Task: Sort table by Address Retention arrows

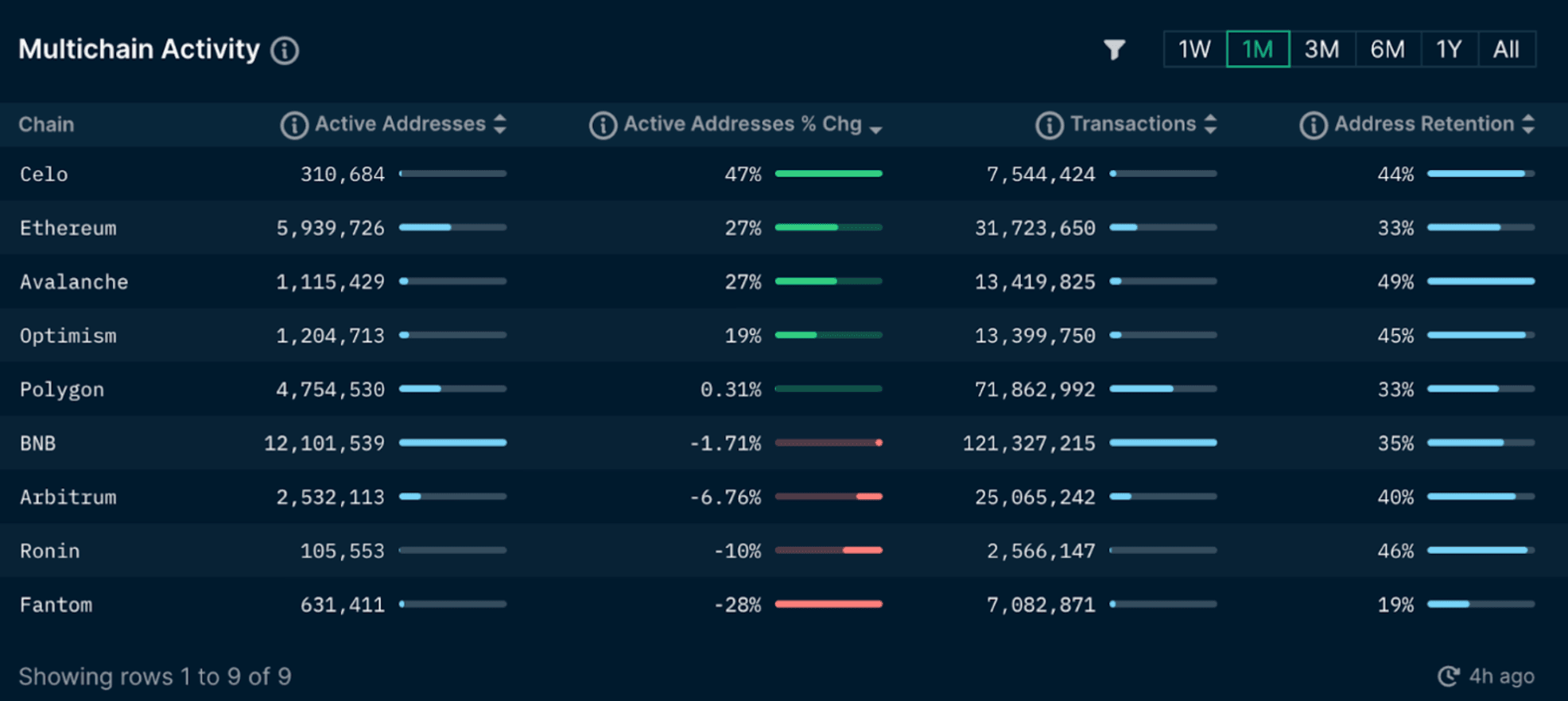Action: [x=1528, y=125]
